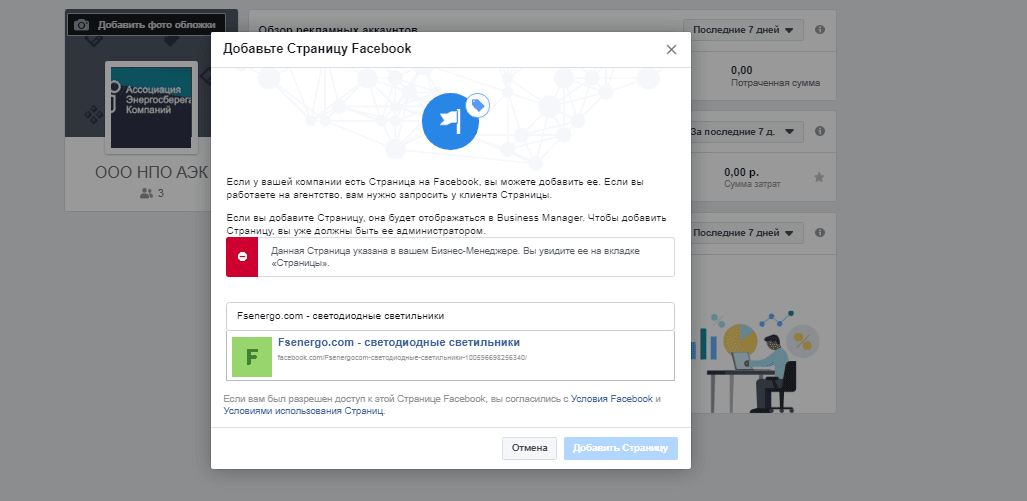This screenshot has width=1027, height=501.
Task: Focus the page name input field
Action: 450,316
